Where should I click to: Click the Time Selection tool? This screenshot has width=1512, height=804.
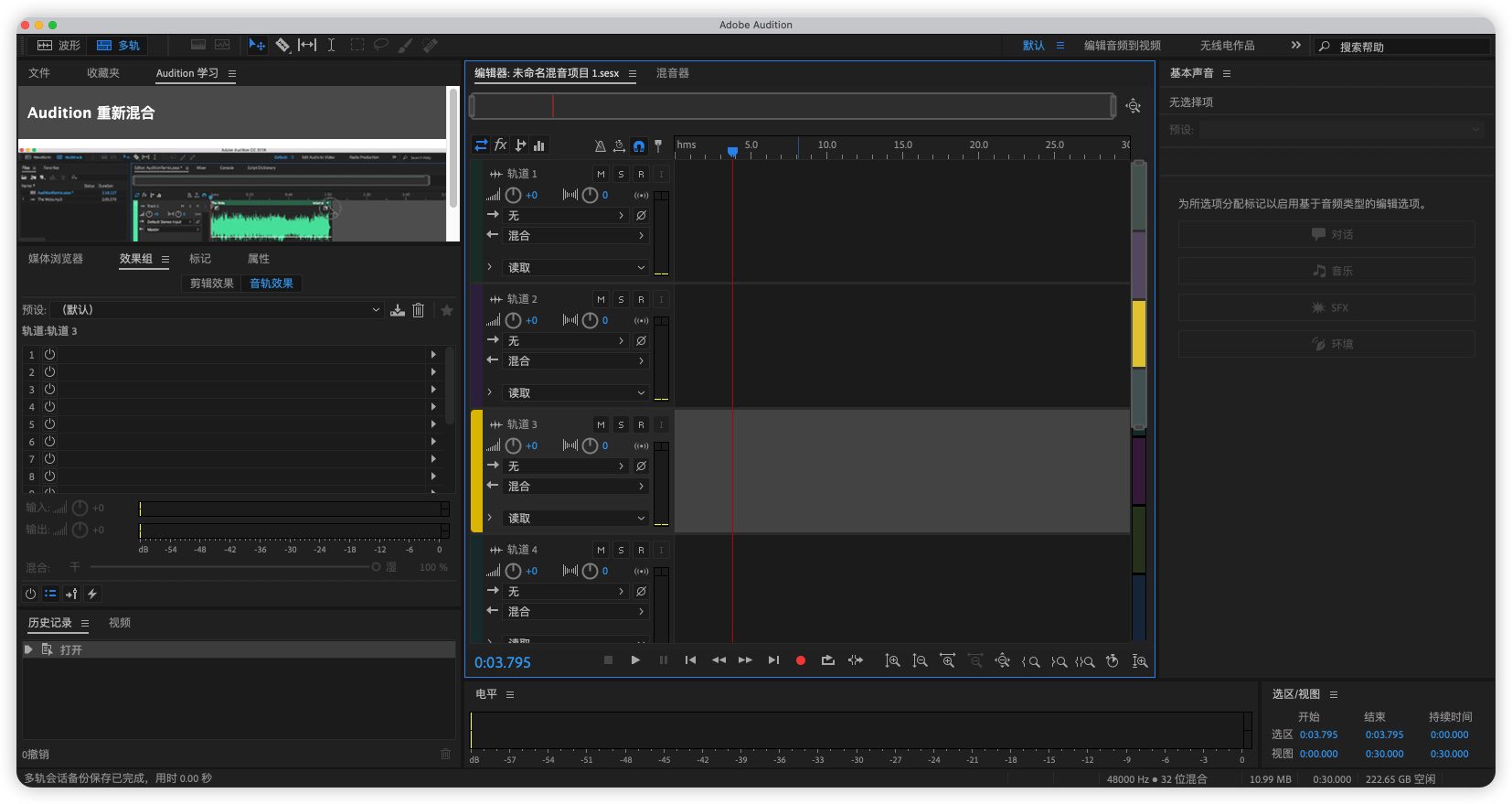[331, 45]
